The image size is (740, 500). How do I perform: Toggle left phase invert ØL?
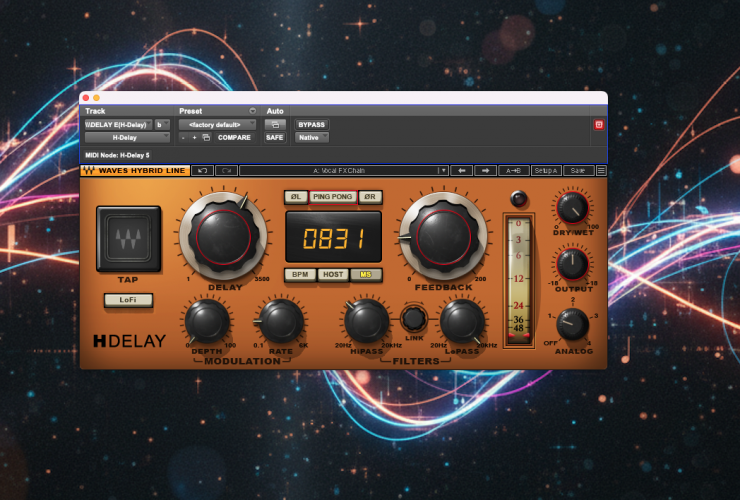click(296, 197)
